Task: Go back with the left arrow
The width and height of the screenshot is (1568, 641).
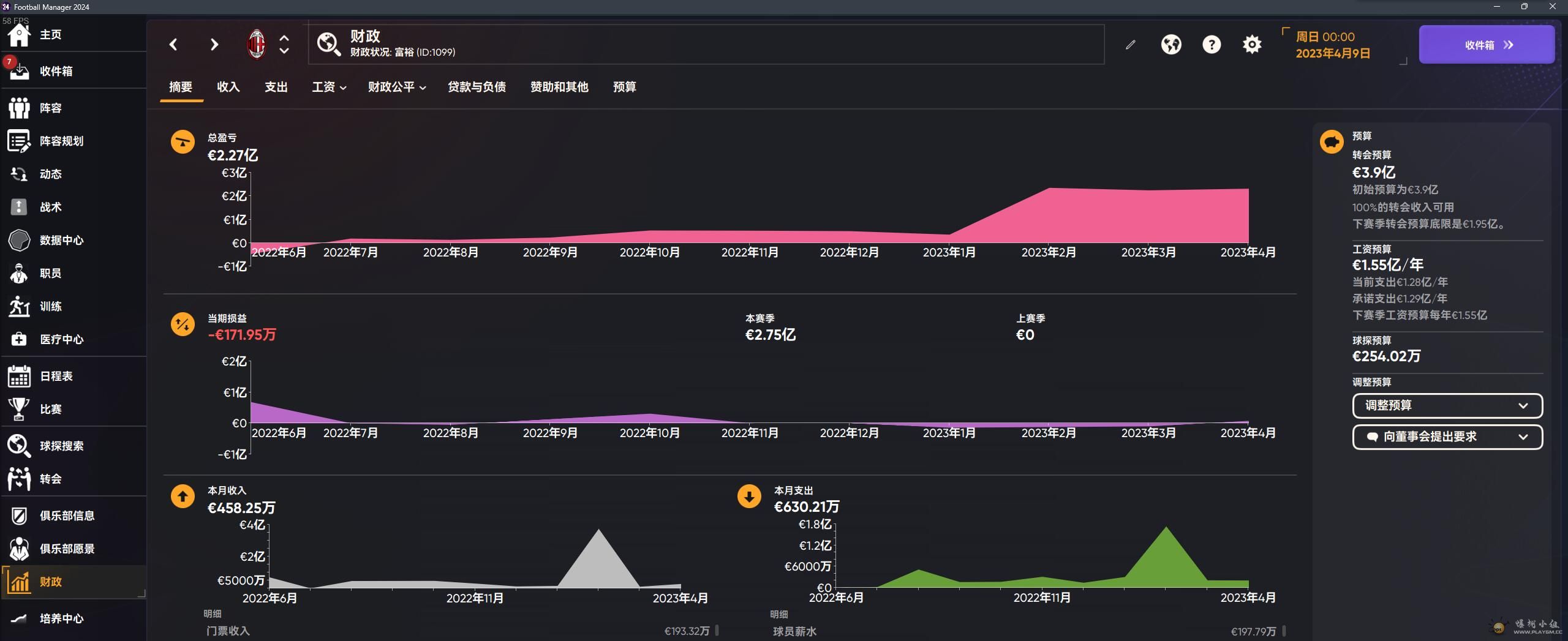Action: coord(173,44)
